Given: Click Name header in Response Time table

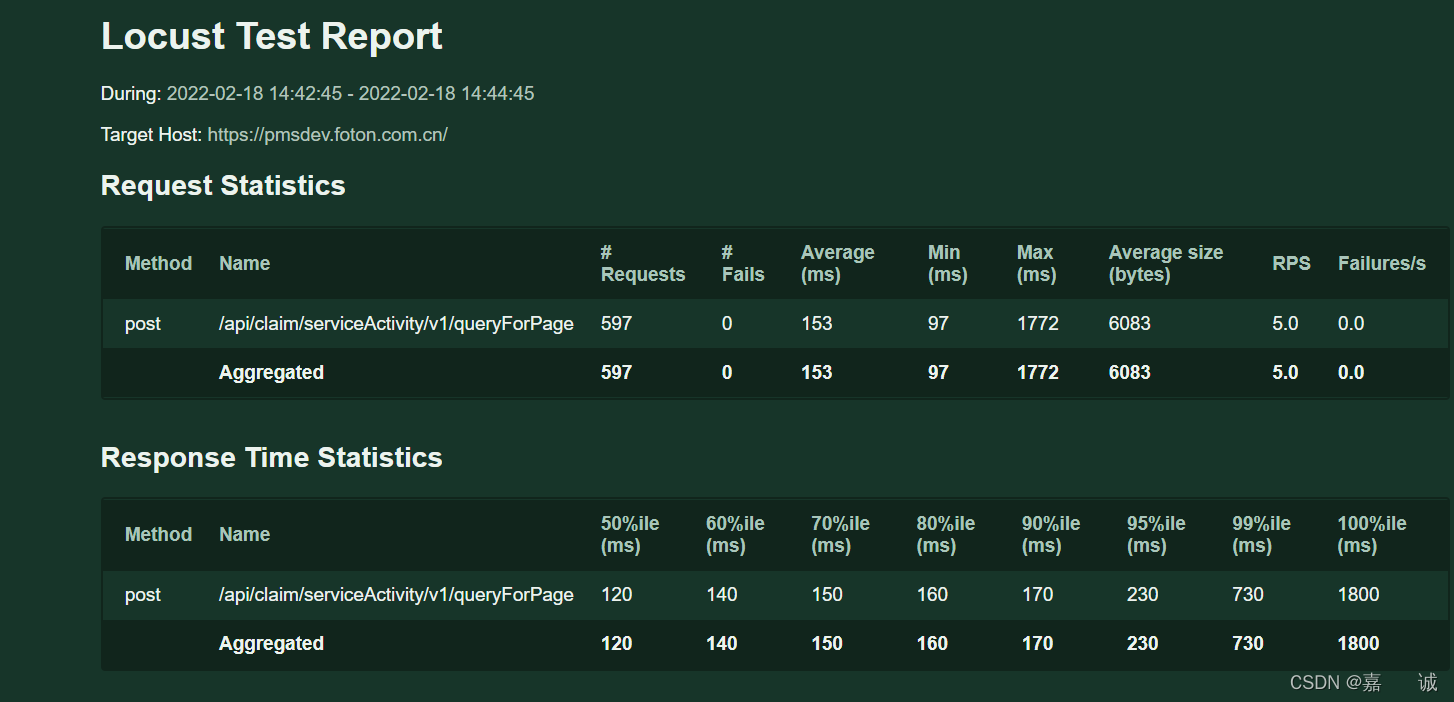Looking at the screenshot, I should pyautogui.click(x=245, y=534).
